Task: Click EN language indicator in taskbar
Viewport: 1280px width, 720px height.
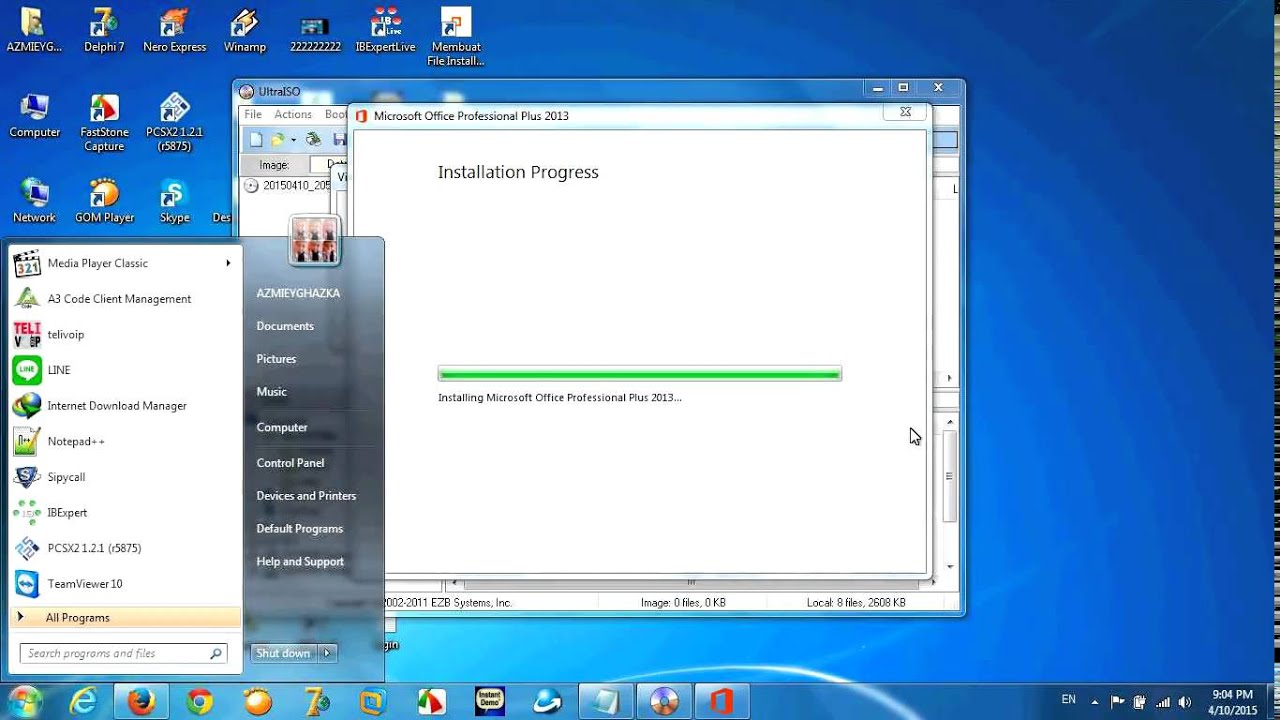Action: [x=1068, y=699]
